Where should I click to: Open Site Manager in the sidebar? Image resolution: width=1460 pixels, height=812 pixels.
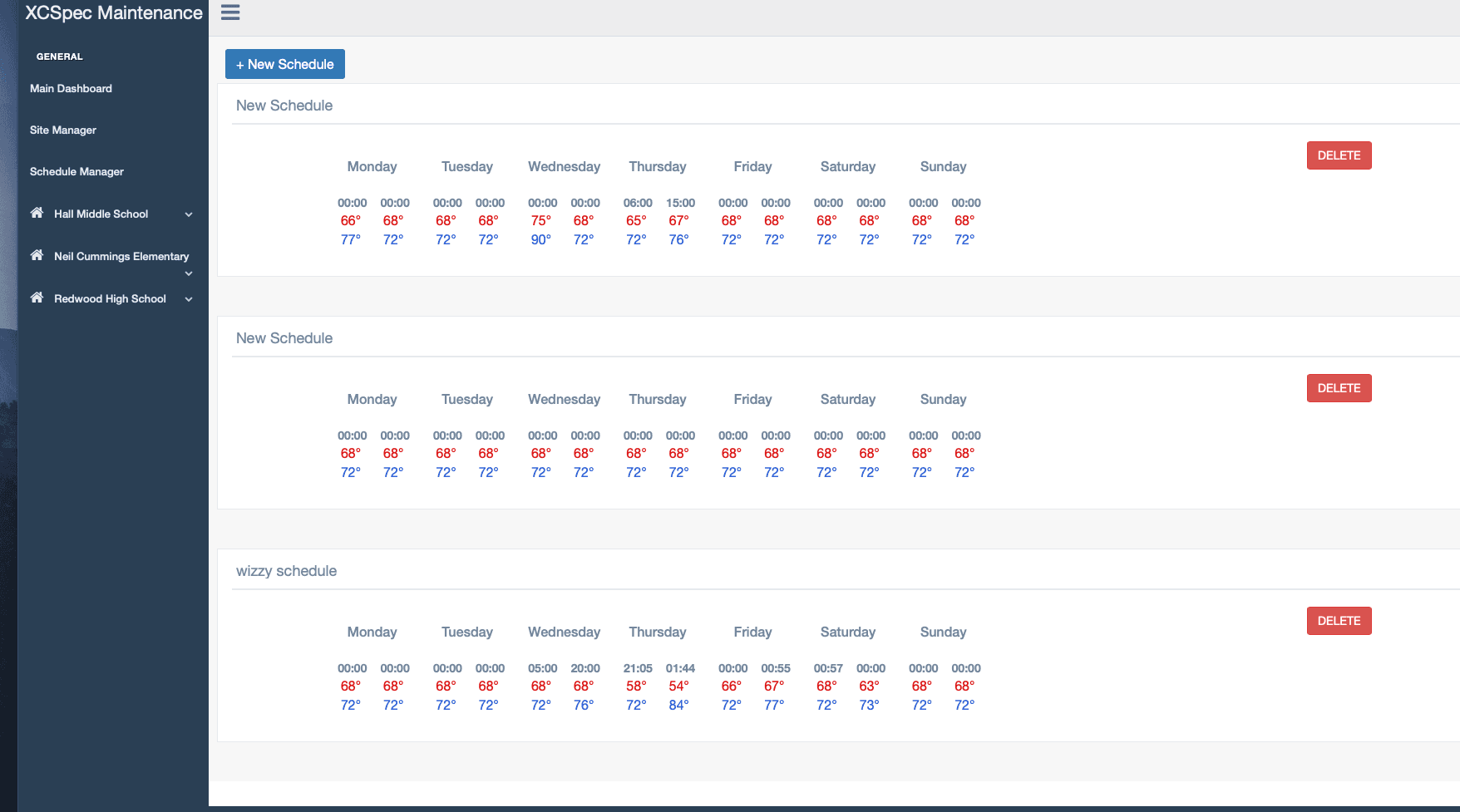coord(63,130)
